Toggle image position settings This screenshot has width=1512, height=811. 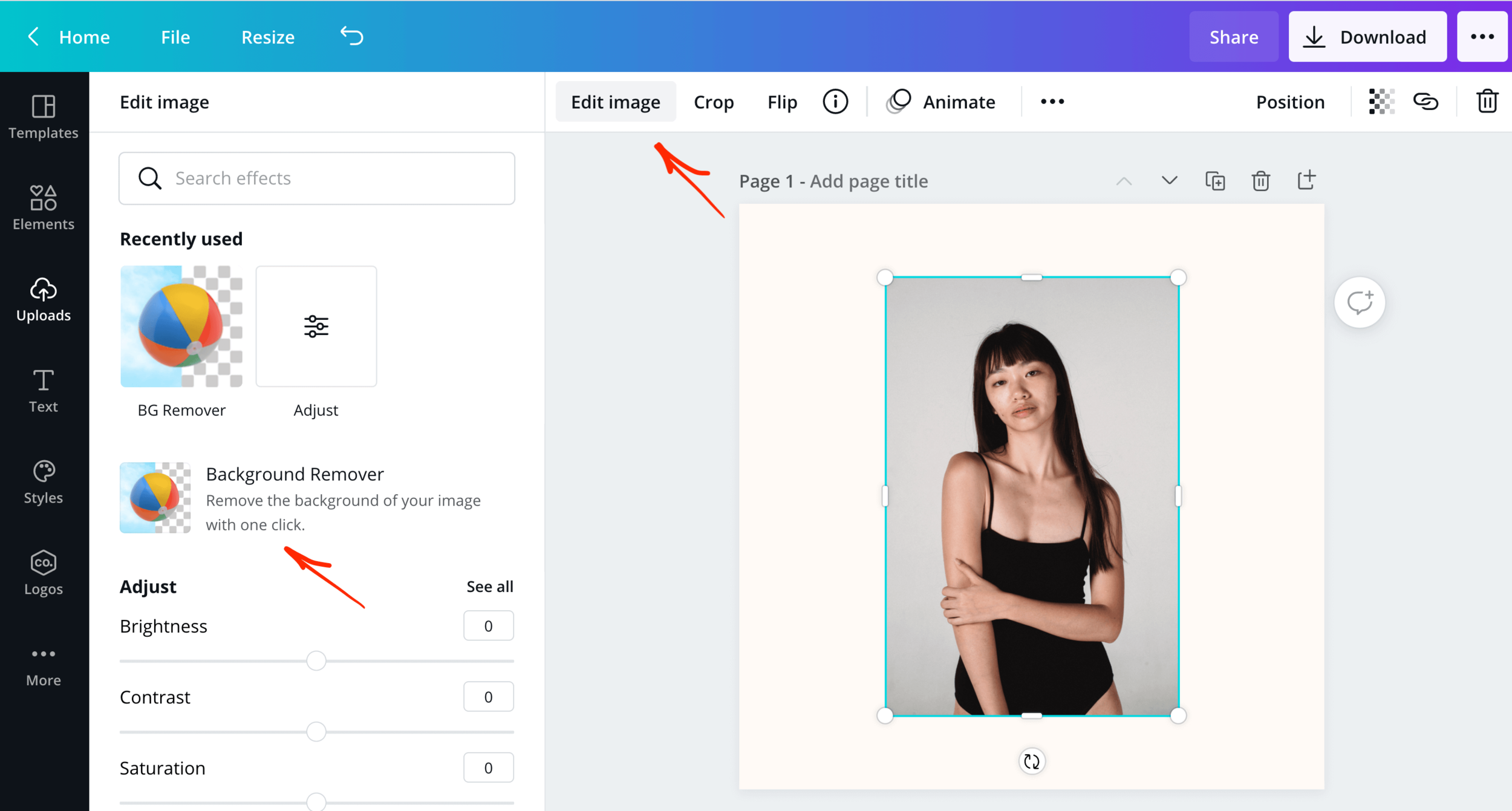click(1290, 101)
